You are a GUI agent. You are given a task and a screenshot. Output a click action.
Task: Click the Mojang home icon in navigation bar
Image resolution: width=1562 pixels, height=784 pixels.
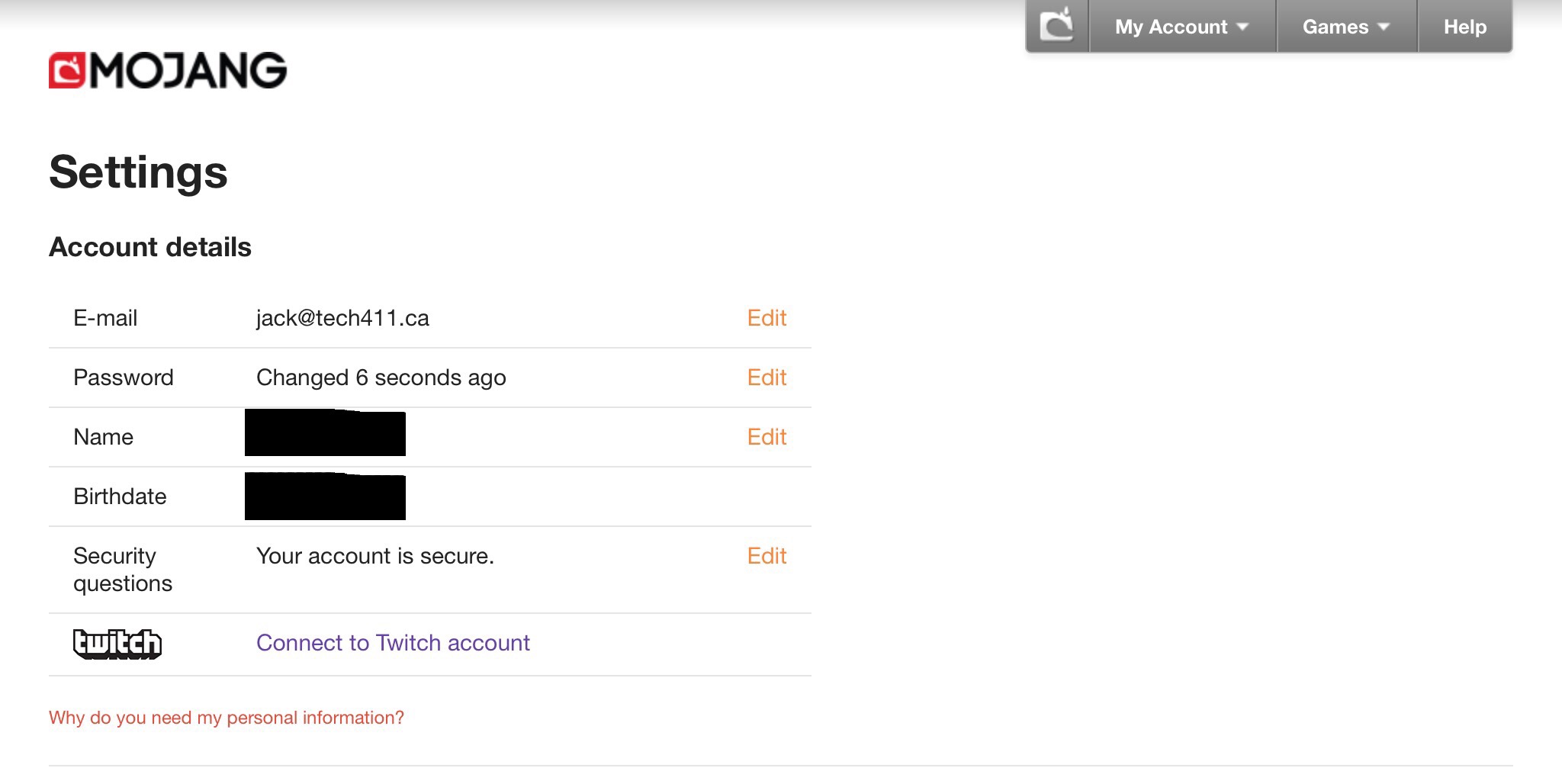click(x=1057, y=25)
